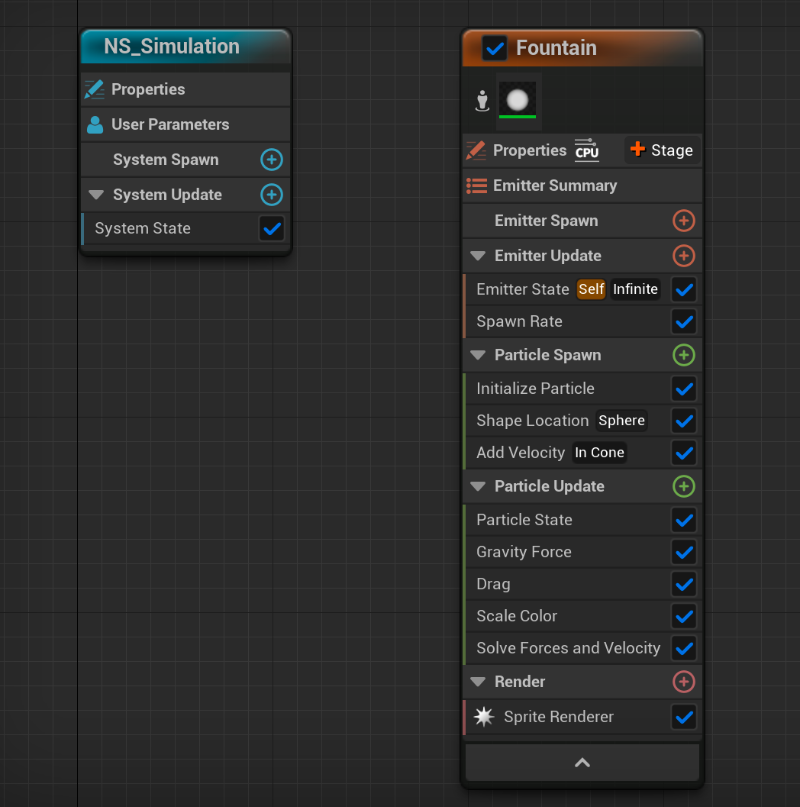Open the Emitter Summary entry
Screen dimensions: 800x807
pos(554,186)
